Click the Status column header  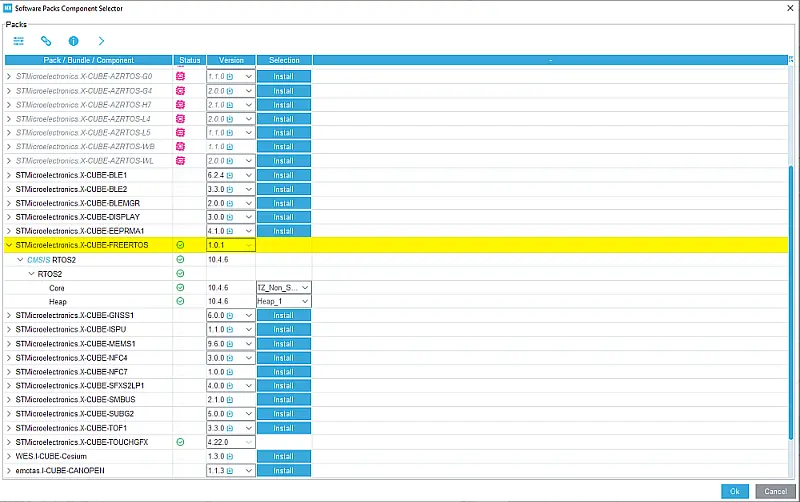point(189,60)
